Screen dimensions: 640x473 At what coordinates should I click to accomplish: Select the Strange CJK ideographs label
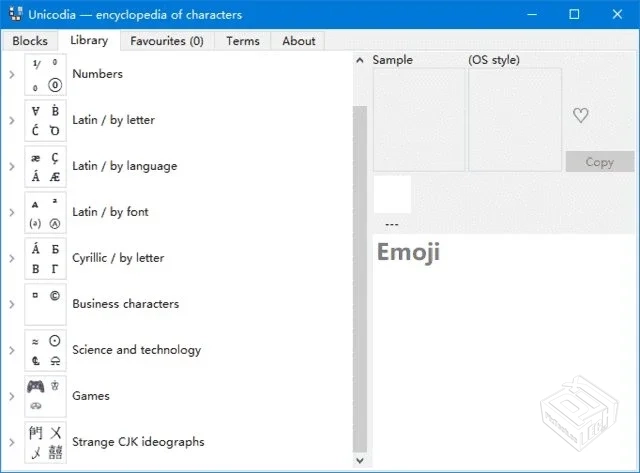click(138, 442)
